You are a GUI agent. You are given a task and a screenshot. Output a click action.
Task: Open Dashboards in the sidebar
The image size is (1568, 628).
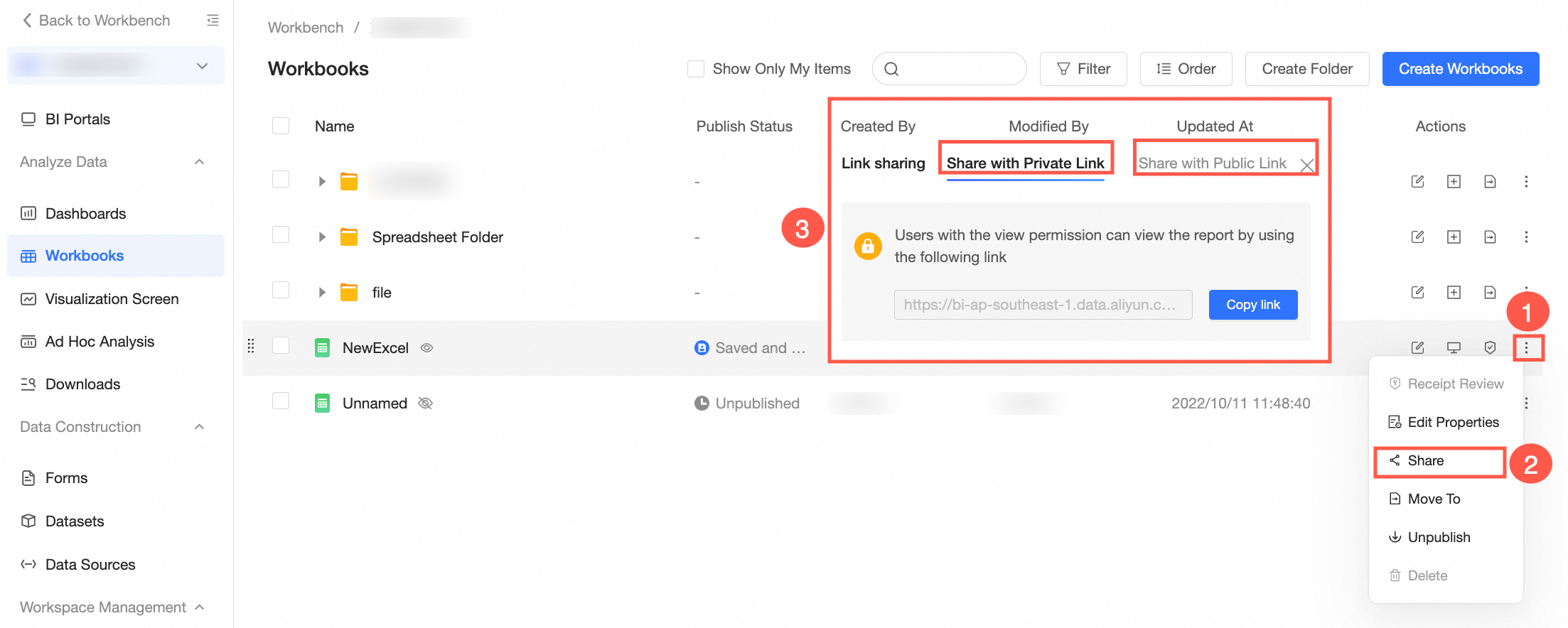(x=85, y=213)
